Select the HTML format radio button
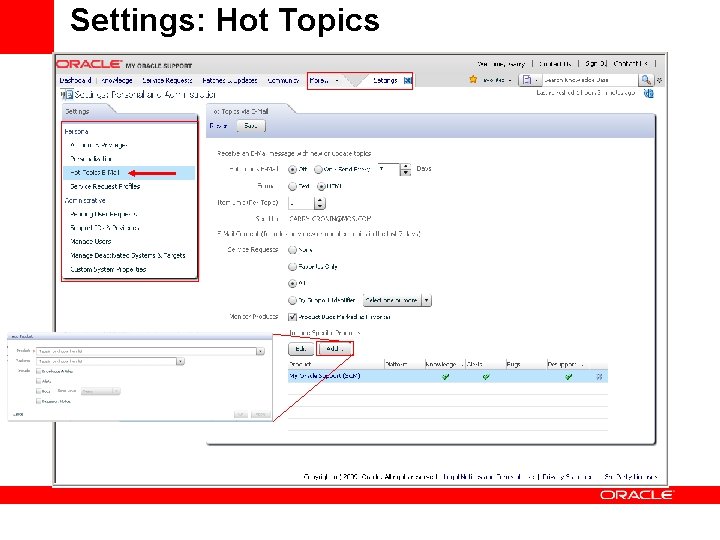 click(321, 186)
